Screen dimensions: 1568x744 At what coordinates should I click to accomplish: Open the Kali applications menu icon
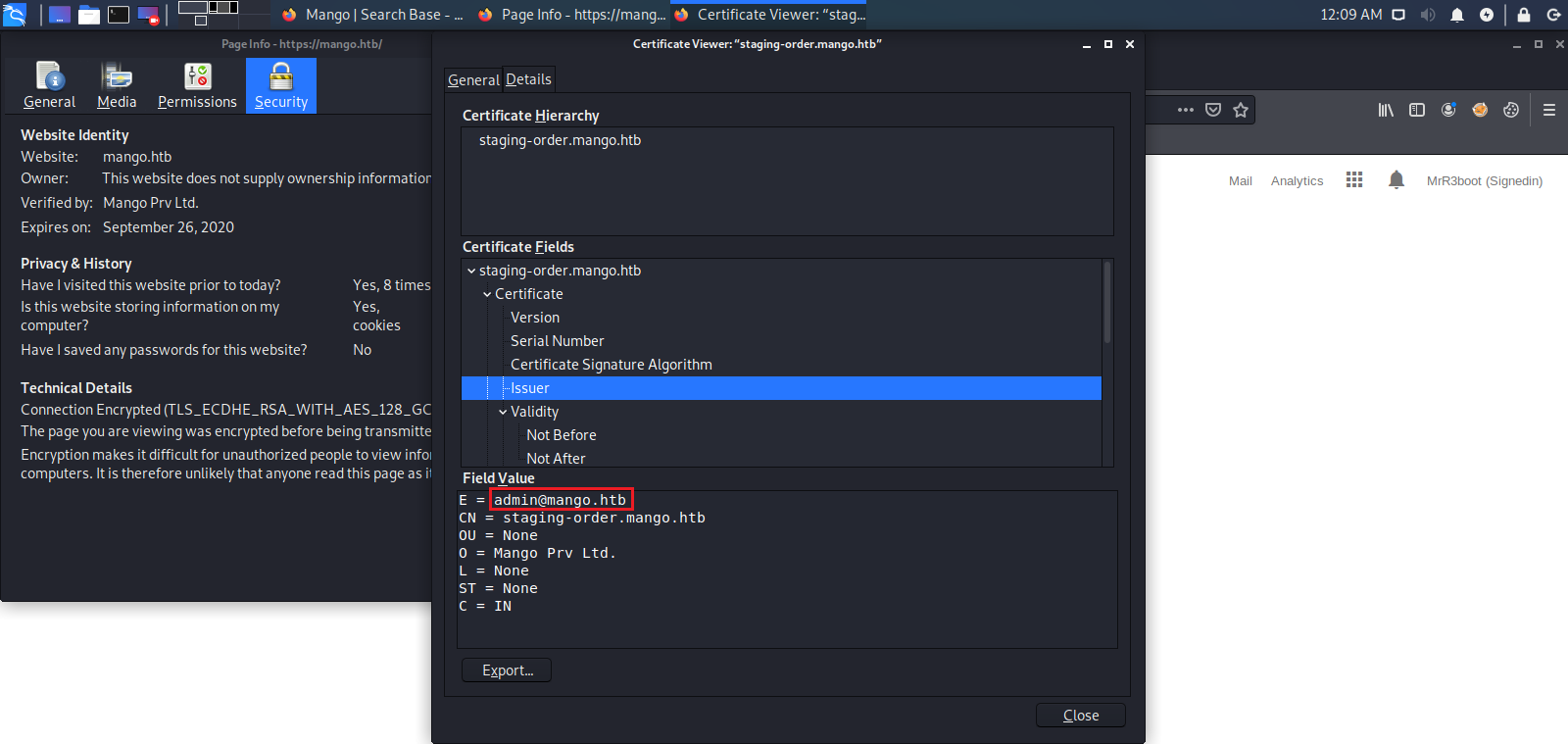(15, 15)
